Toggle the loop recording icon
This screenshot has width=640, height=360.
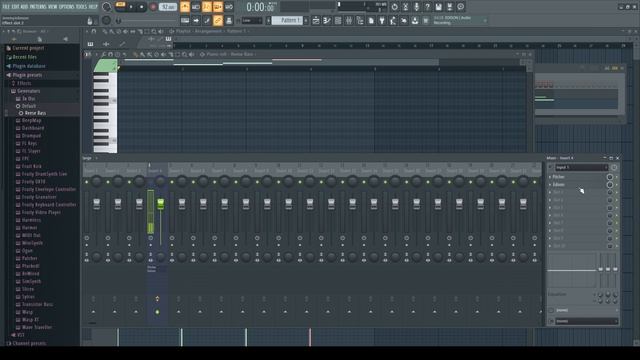tap(229, 7)
